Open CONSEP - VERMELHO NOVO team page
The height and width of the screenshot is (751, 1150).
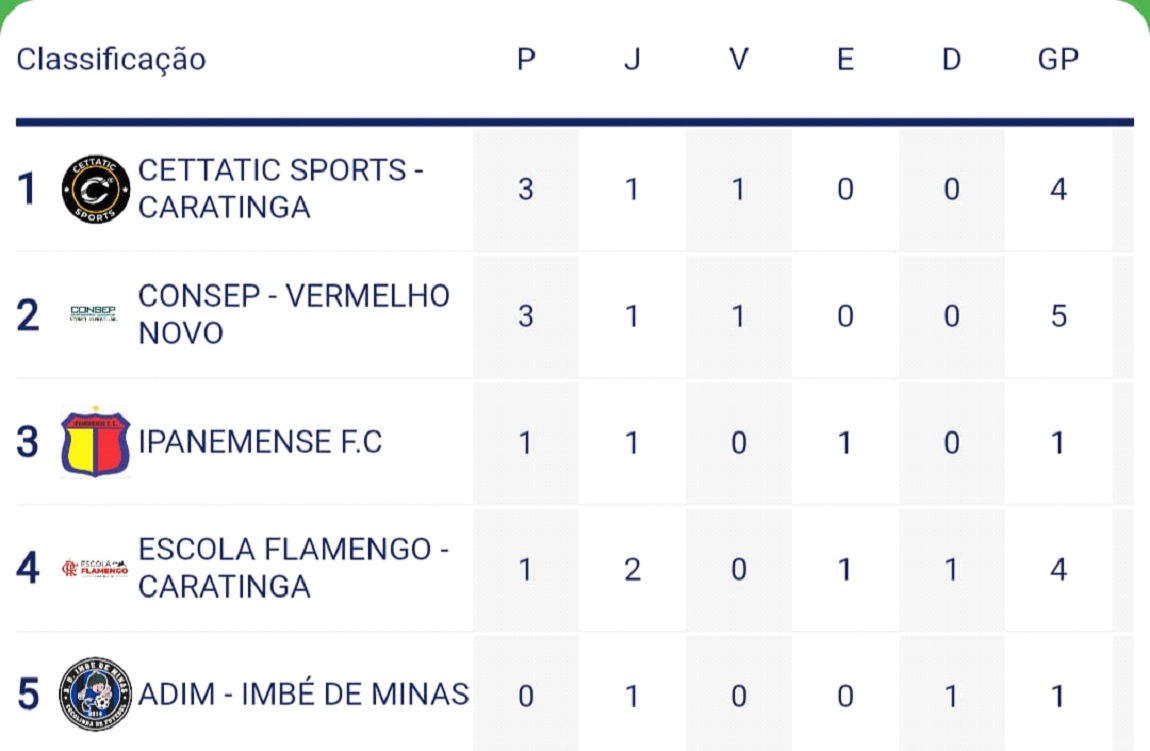293,314
